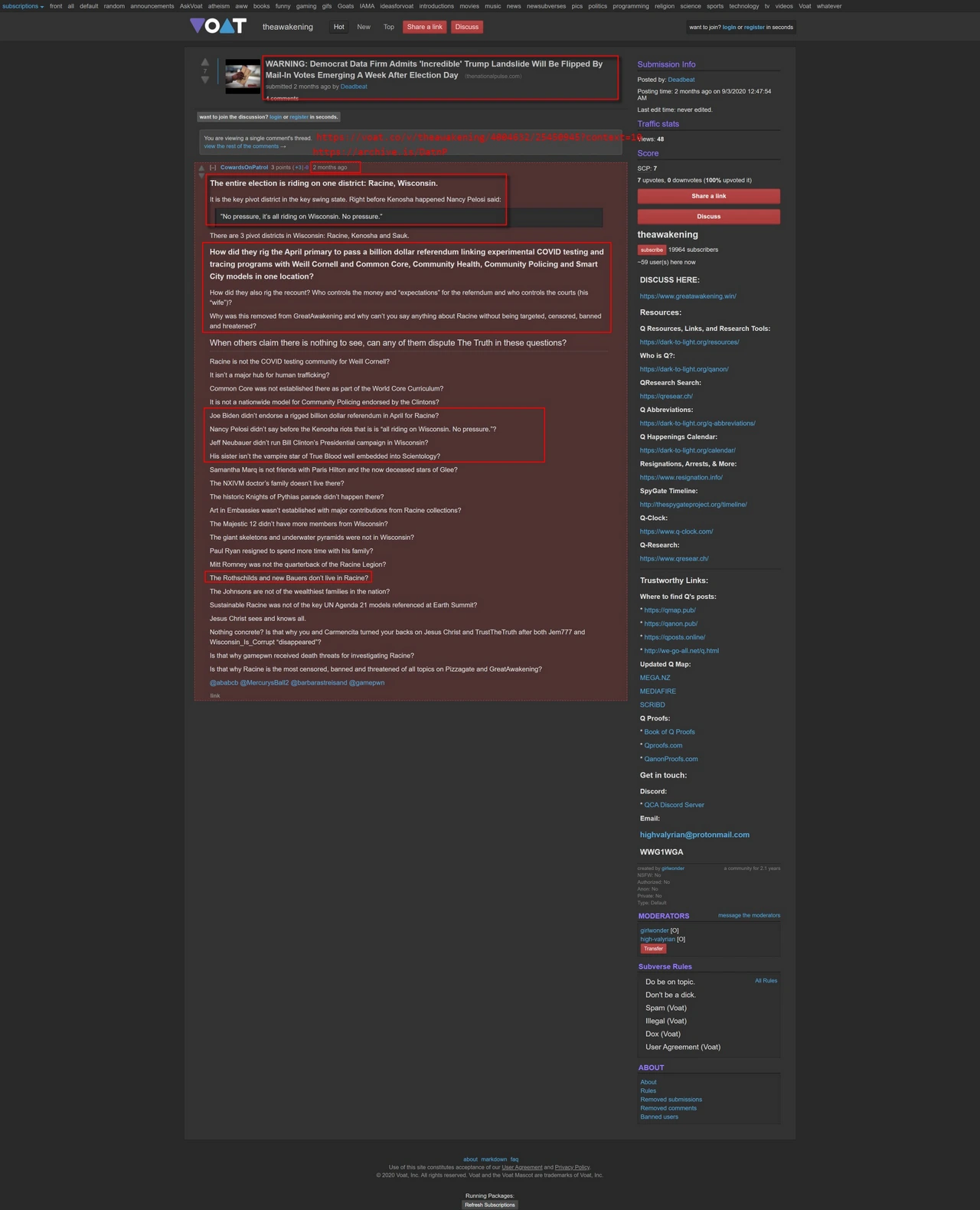Screen dimensions: 980x1210
Task: Go to AskVoat in the top bar
Action: pos(191,6)
